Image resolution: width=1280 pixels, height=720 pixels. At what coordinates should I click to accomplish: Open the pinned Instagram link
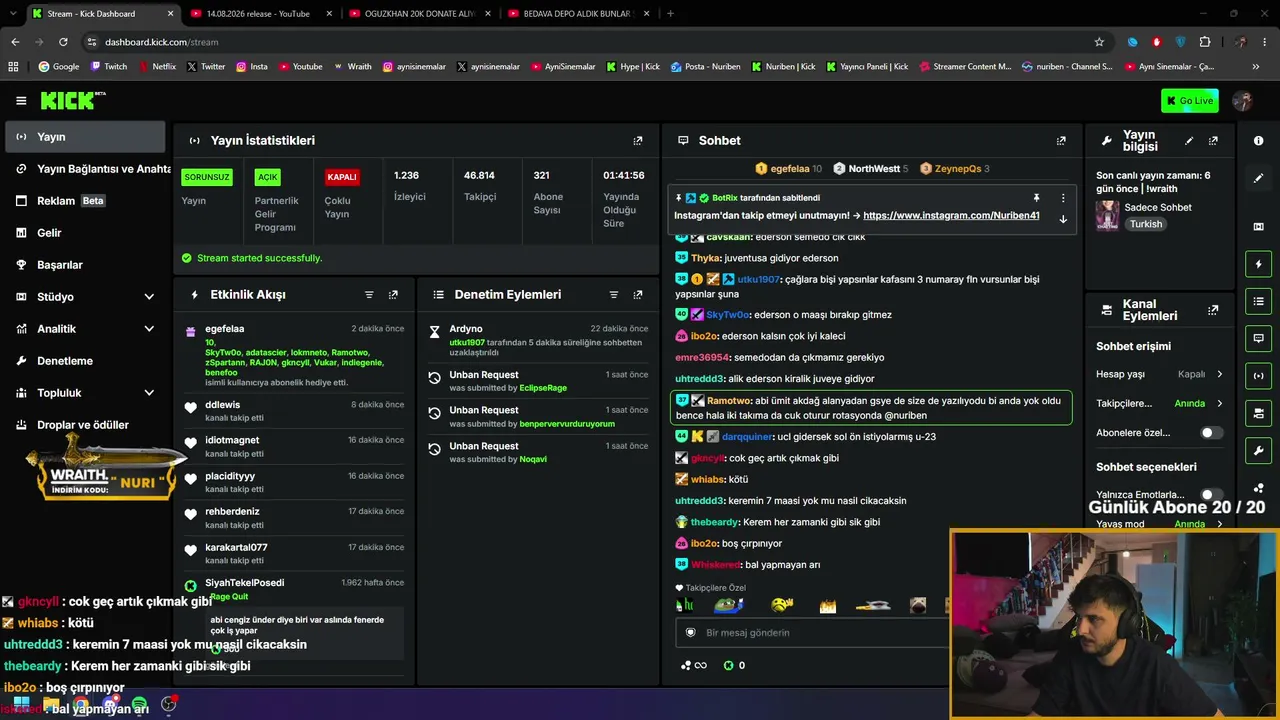[951, 216]
